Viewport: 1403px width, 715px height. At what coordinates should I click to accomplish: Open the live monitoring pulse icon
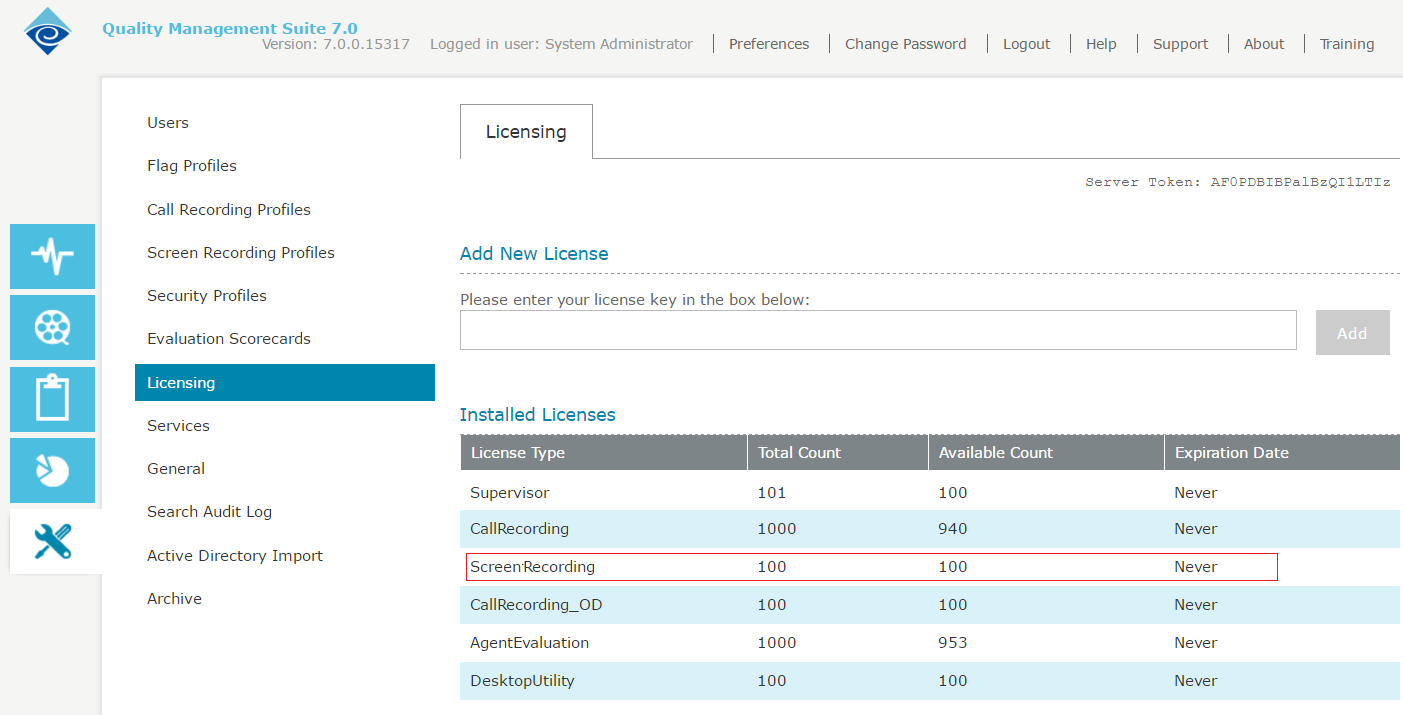pyautogui.click(x=52, y=256)
